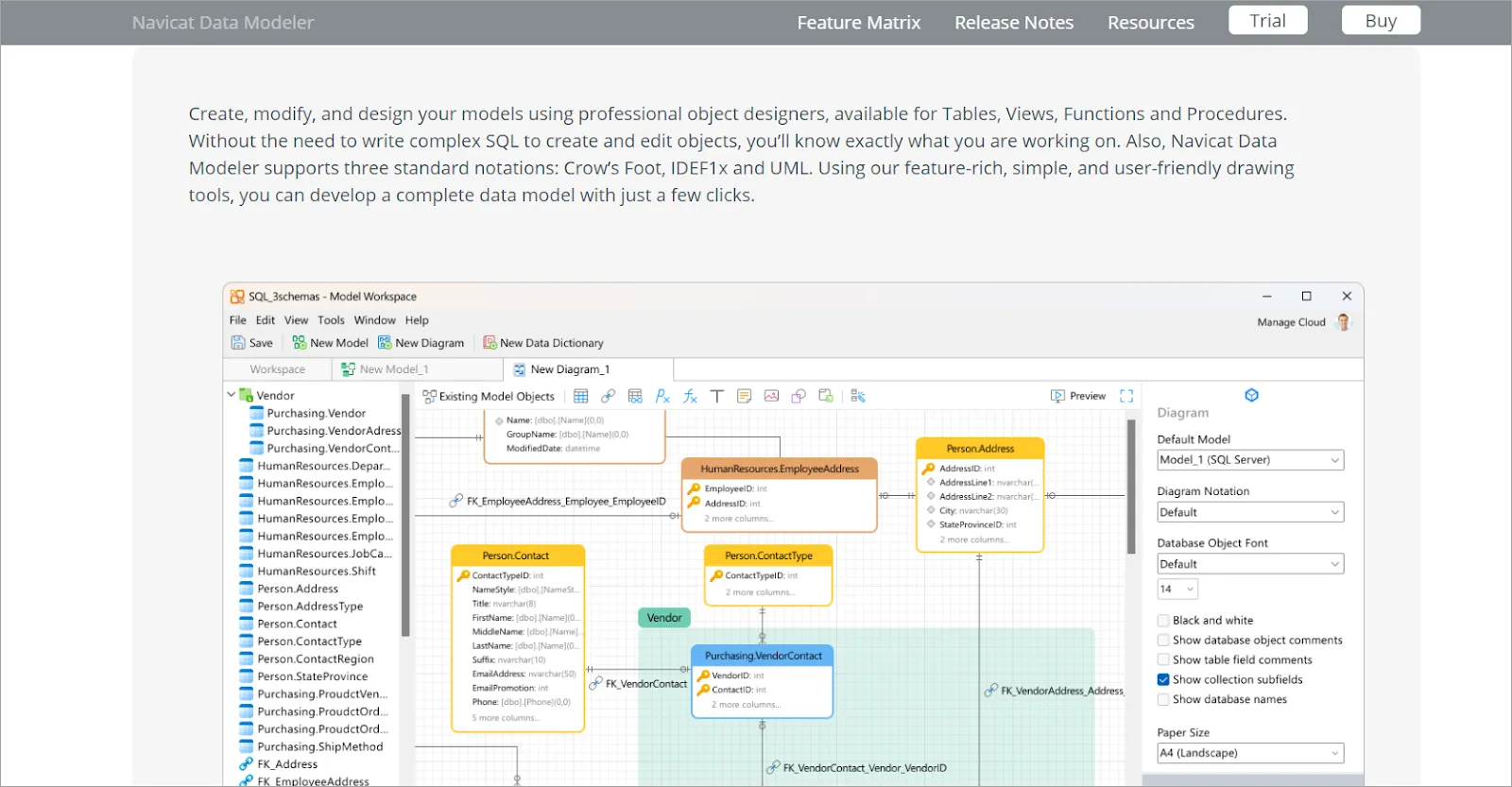
Task: Check Show table field comments
Action: point(1163,660)
